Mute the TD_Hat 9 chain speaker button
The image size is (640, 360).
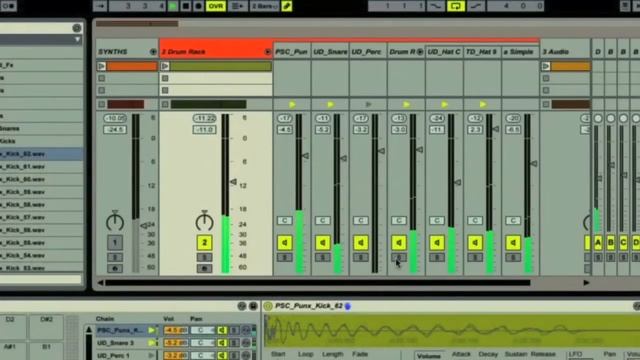475,242
